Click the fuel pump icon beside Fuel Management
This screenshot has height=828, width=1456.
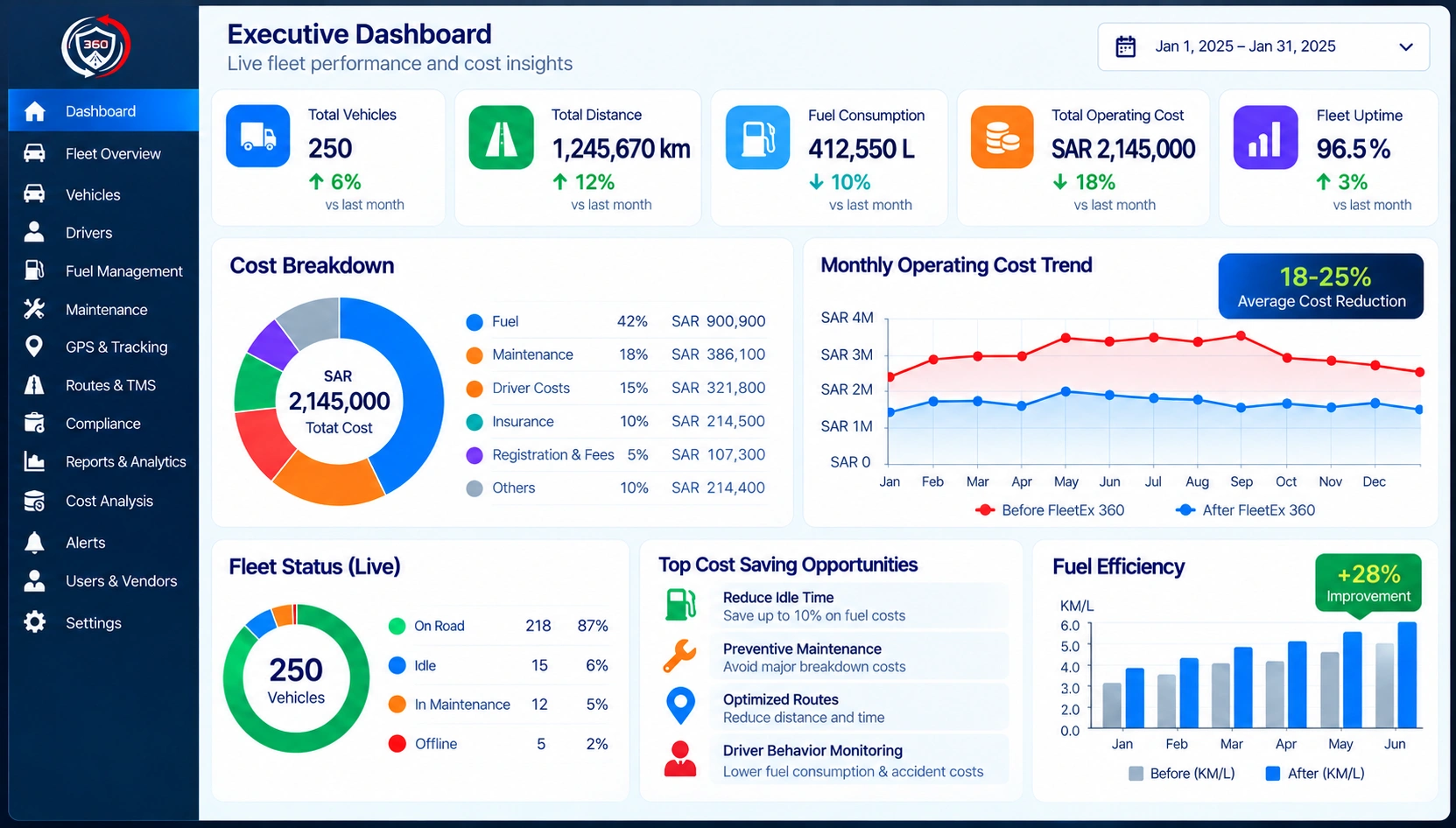point(34,270)
